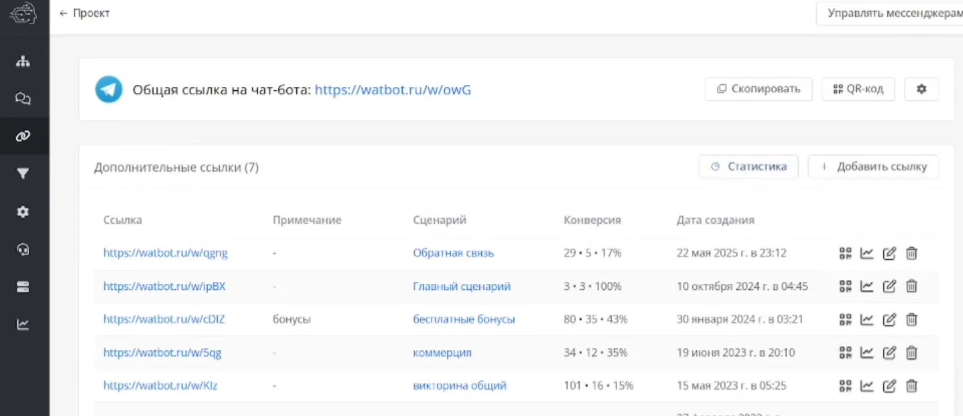Open the chats icon in left sidebar

point(22,99)
